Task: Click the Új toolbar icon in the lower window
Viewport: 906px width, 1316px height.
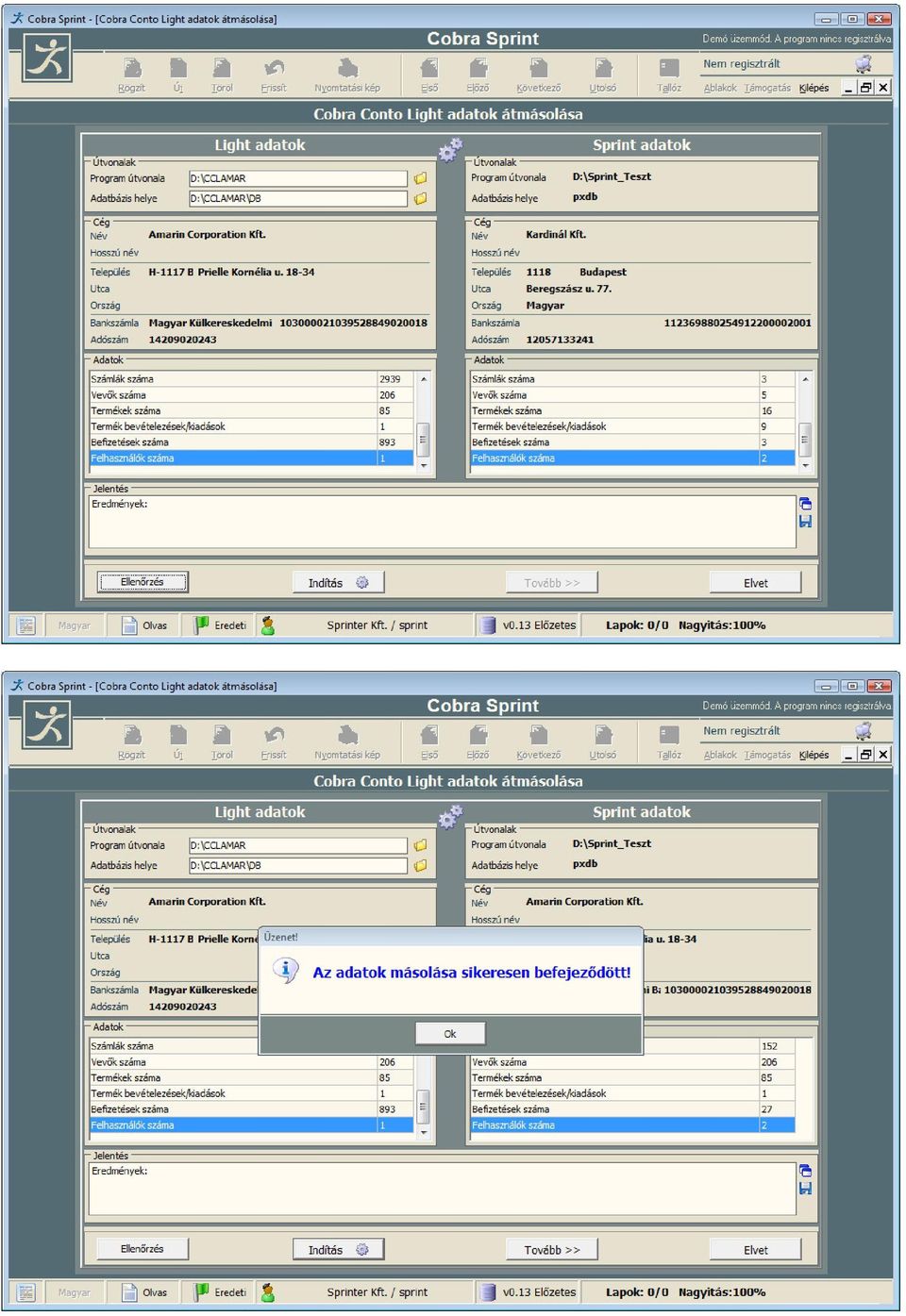Action: [x=178, y=736]
